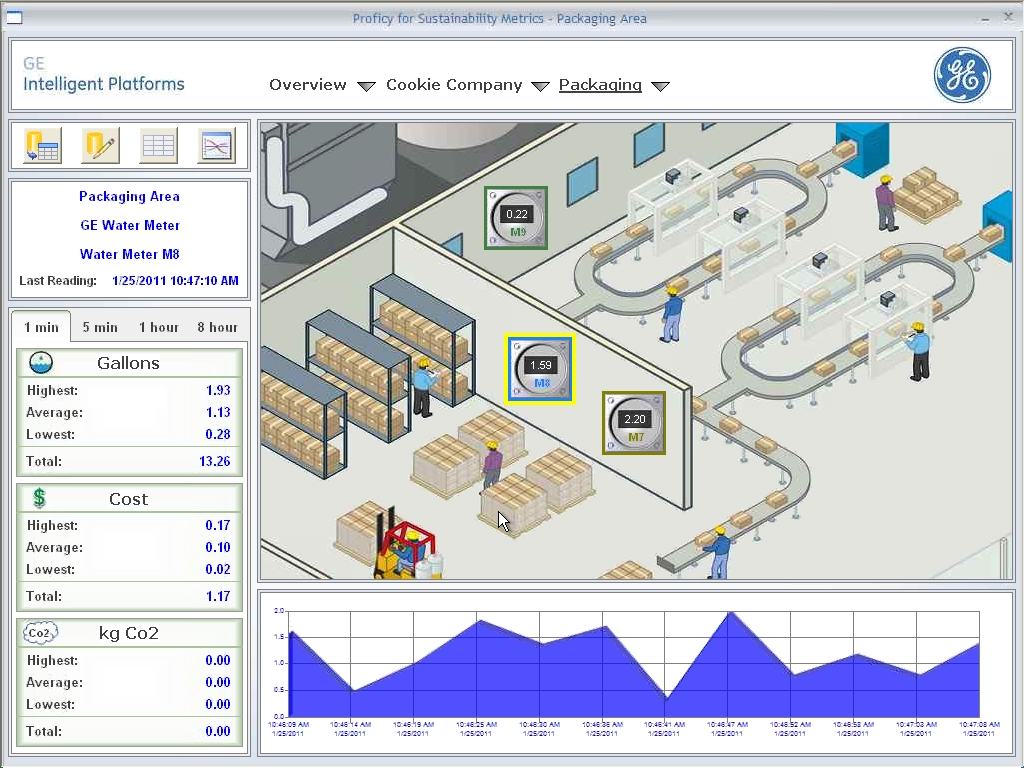Open the window system menu icon
Viewport: 1024px width, 768px height.
point(14,18)
